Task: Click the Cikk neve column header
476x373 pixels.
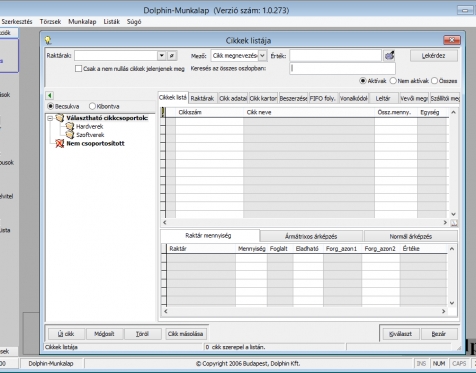Action: (x=309, y=112)
